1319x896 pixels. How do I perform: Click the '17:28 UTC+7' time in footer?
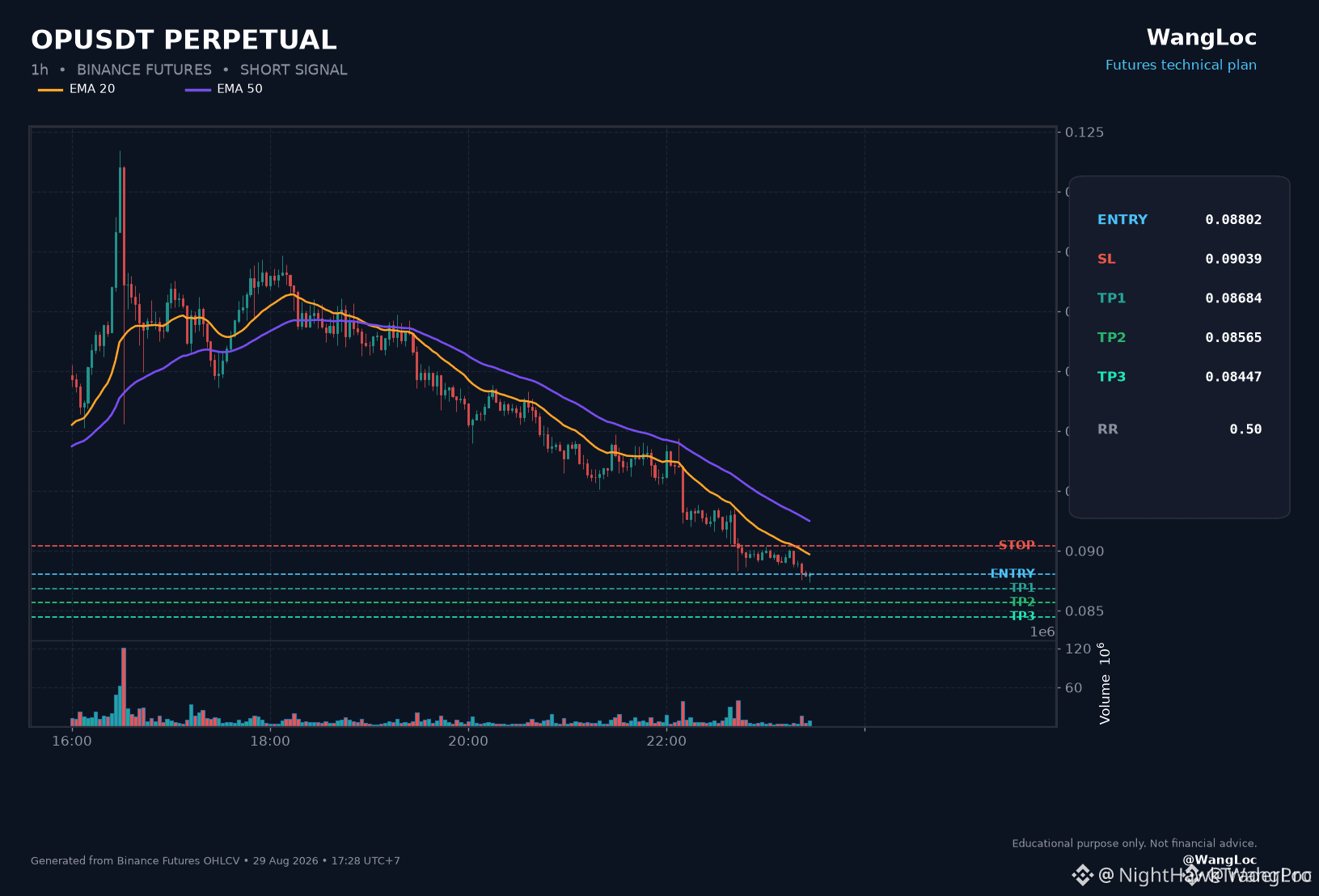(366, 861)
